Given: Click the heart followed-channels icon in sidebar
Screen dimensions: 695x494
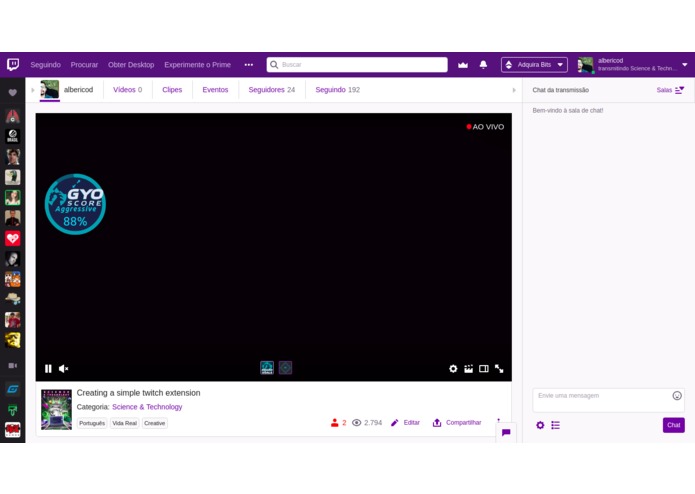Looking at the screenshot, I should (12, 92).
